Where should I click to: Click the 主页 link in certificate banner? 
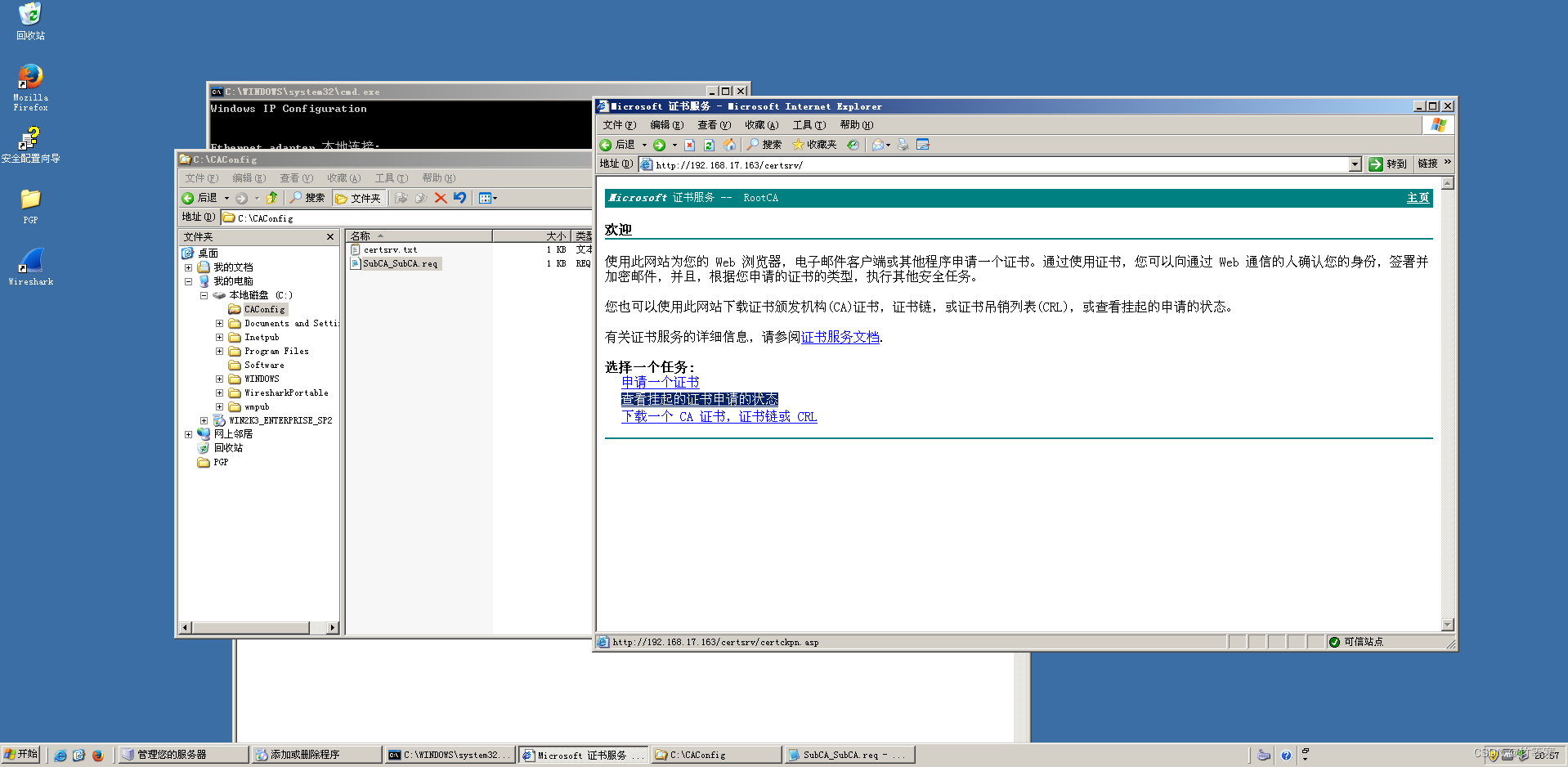point(1418,198)
